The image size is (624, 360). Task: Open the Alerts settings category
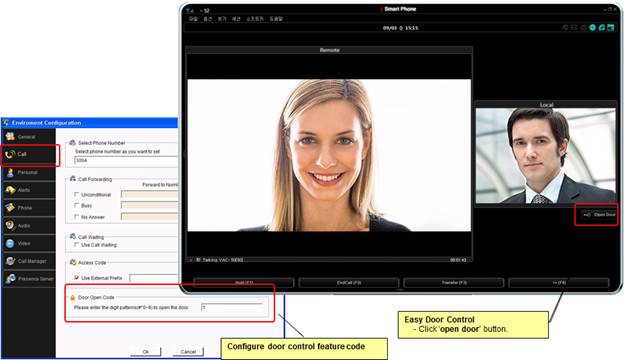point(28,190)
